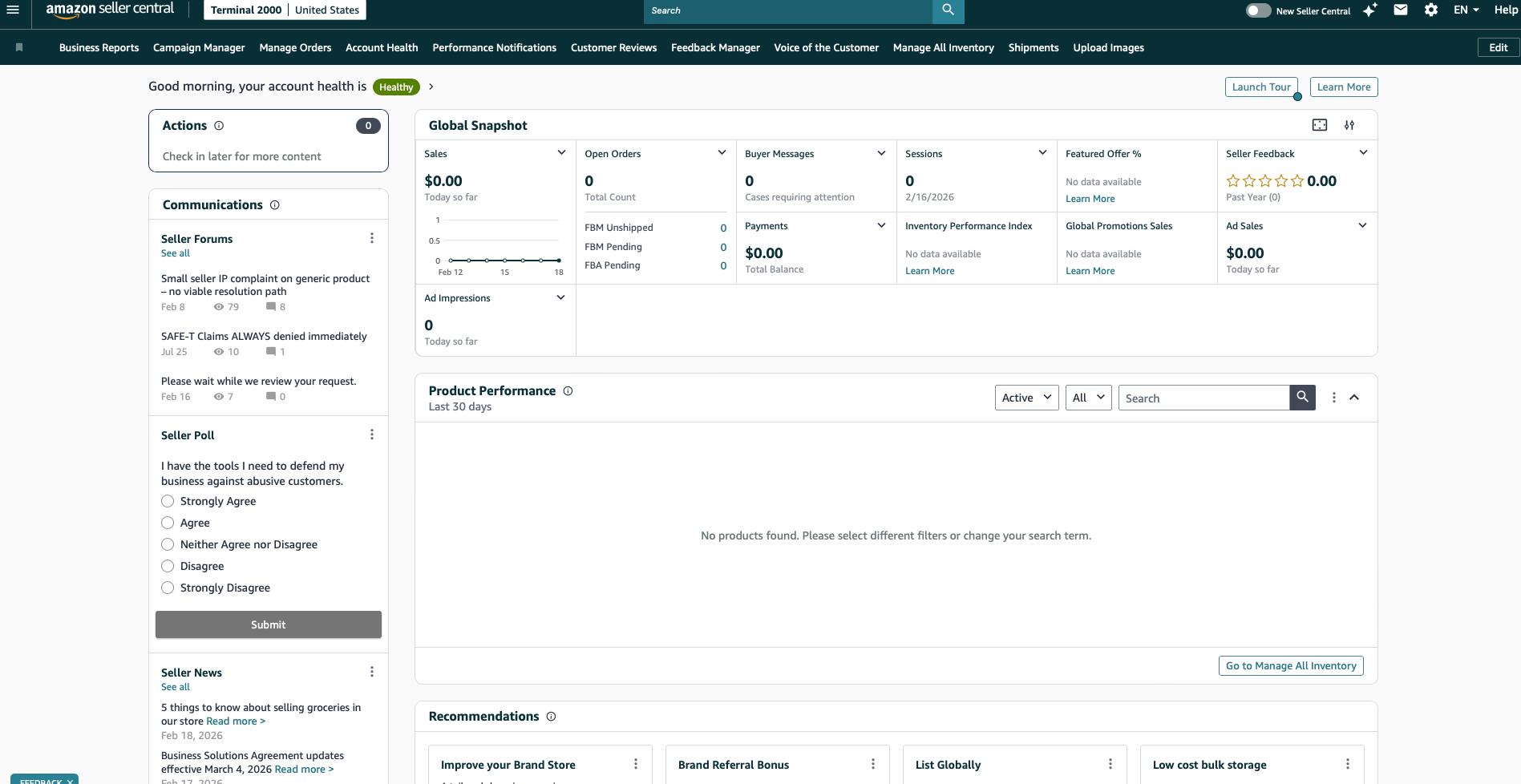Click the Launch Tour button

[1261, 87]
